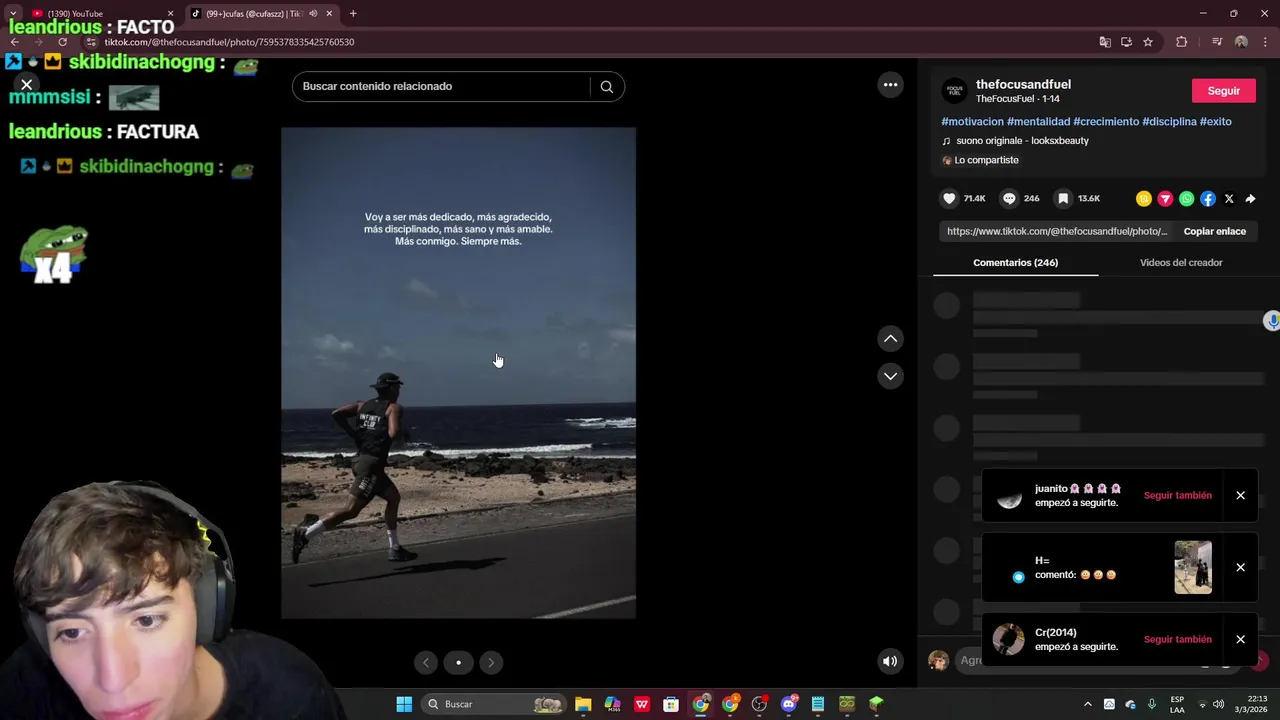Follow back Cr(2014) with Seguir también
Viewport: 1280px width, 720px height.
click(x=1177, y=639)
